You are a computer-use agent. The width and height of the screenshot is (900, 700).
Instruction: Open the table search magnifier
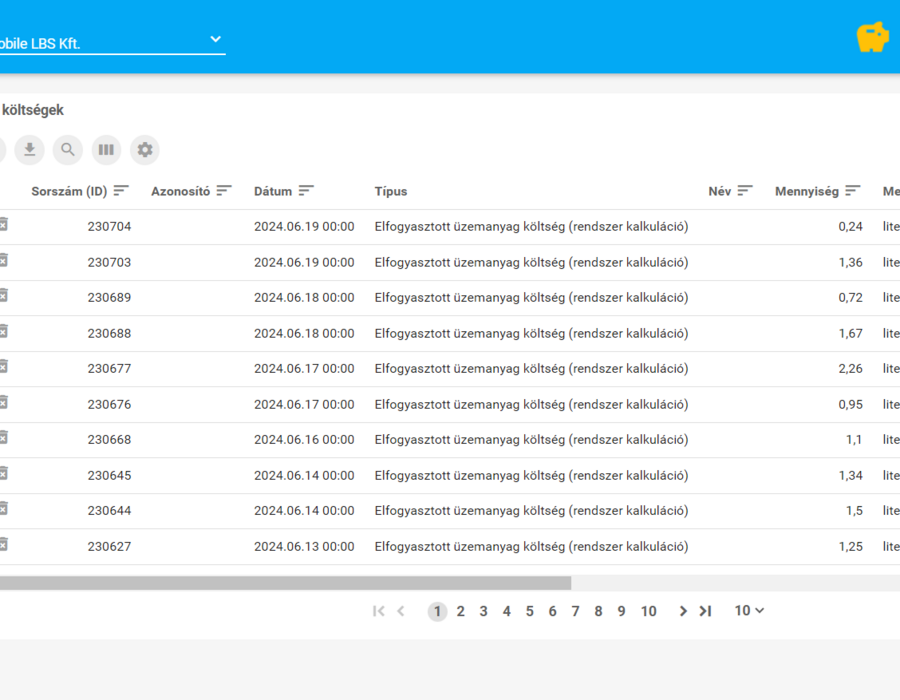point(68,150)
